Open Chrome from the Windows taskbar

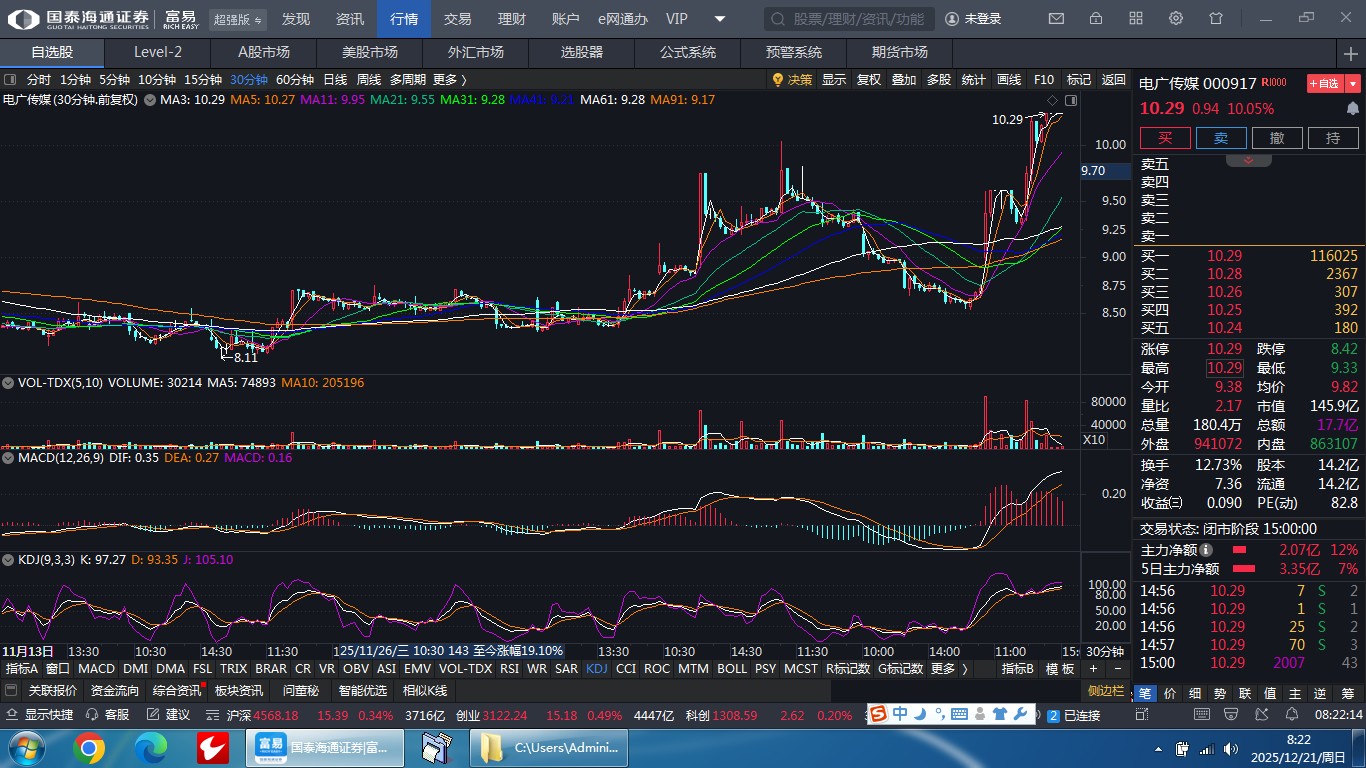(x=88, y=748)
